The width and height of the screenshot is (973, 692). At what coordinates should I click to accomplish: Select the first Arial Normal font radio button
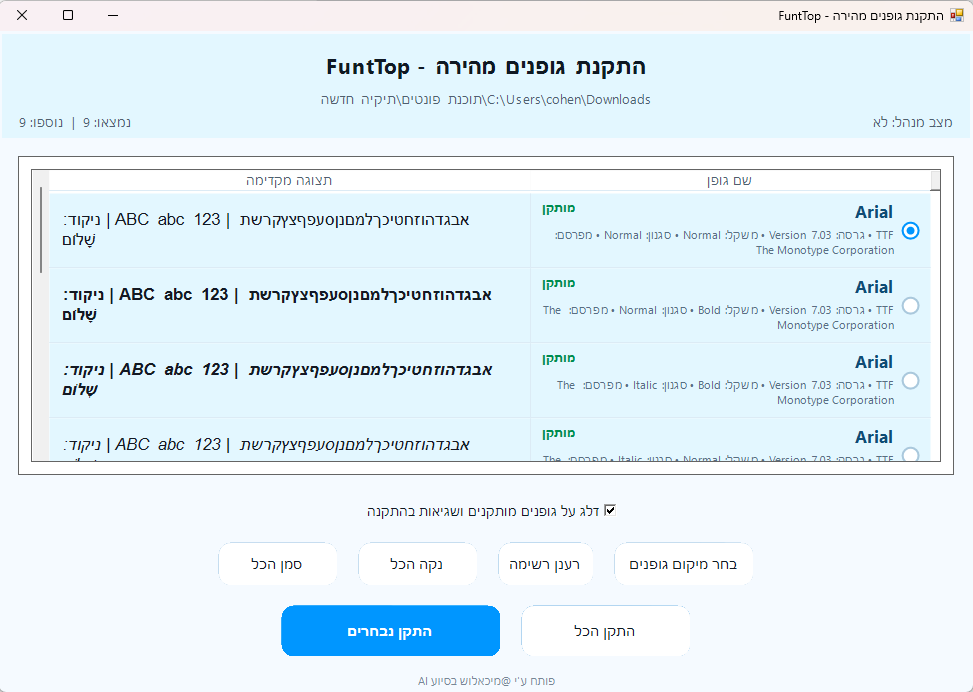point(910,231)
